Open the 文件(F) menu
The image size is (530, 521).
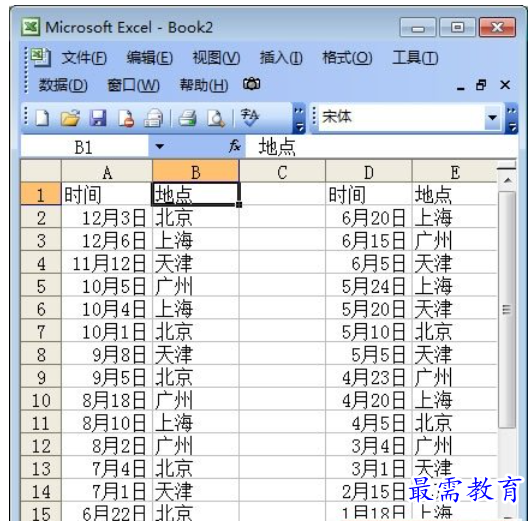pos(84,57)
